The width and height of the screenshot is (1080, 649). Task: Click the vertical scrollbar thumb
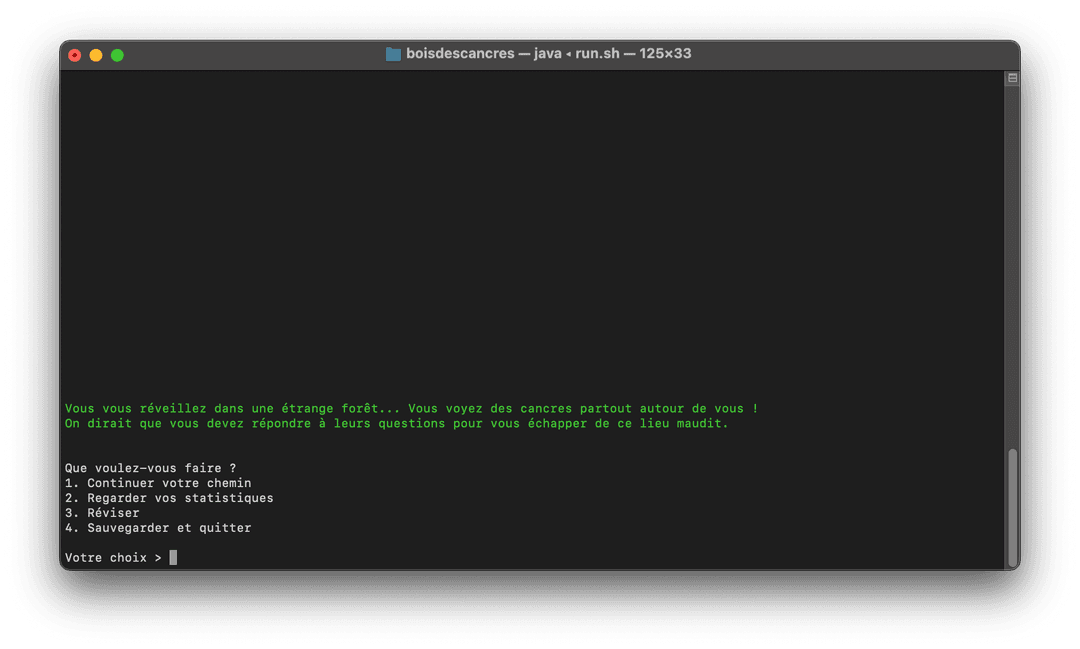point(1012,505)
